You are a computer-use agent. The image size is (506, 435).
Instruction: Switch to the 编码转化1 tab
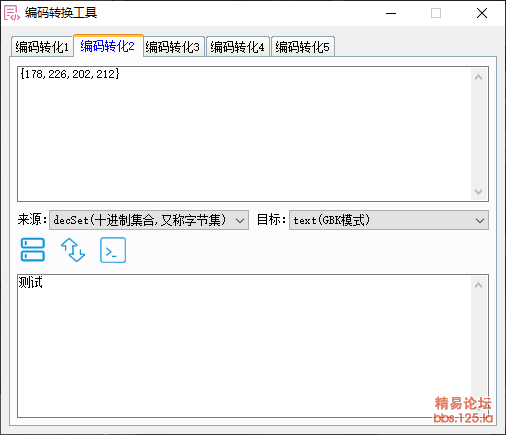tap(42, 47)
